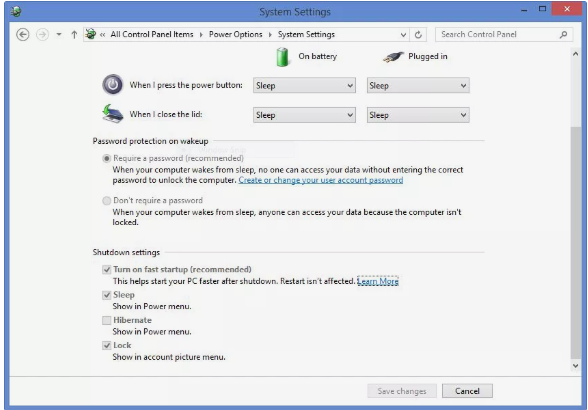Open the recent locations dropdown arrow

(x=59, y=35)
